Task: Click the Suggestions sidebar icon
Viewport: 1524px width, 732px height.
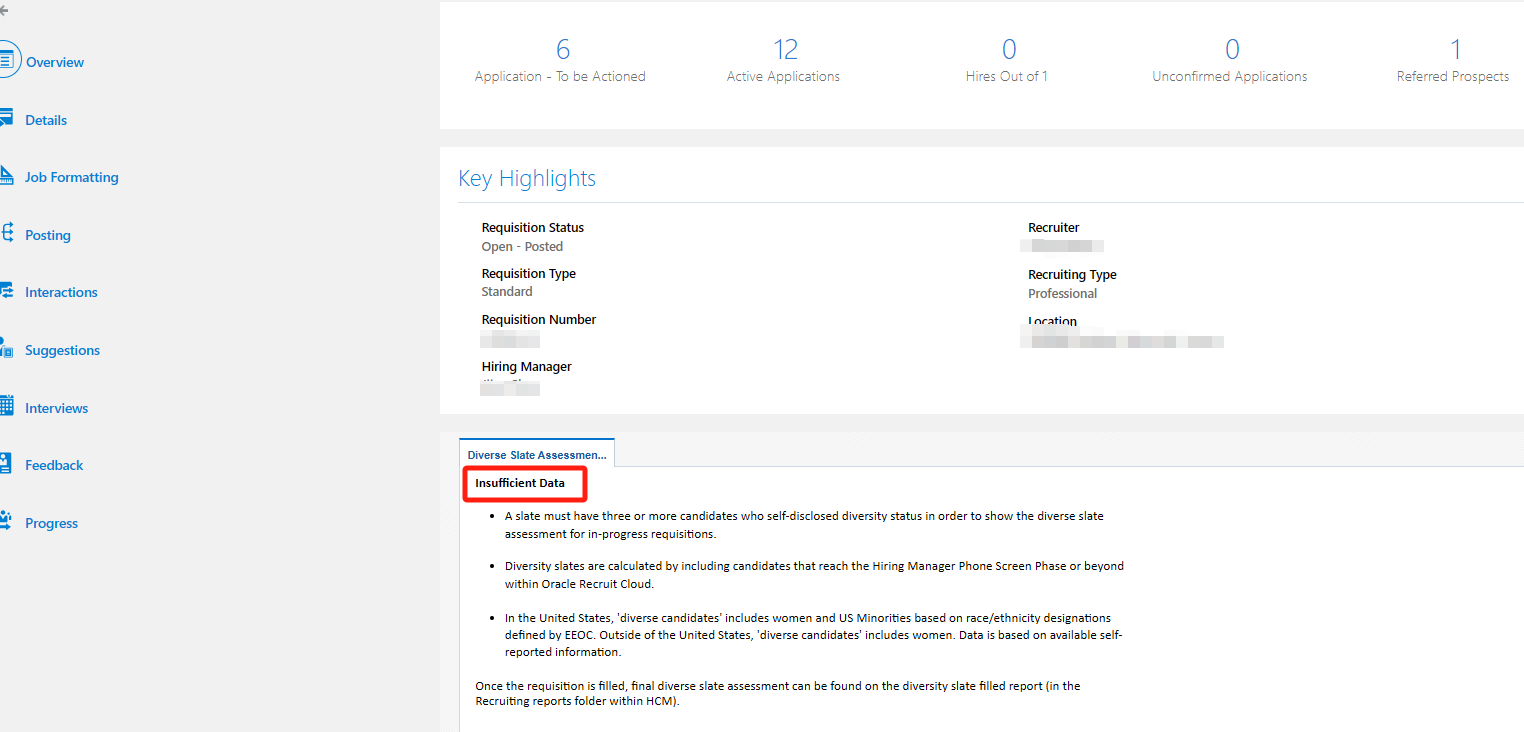Action: 6,349
